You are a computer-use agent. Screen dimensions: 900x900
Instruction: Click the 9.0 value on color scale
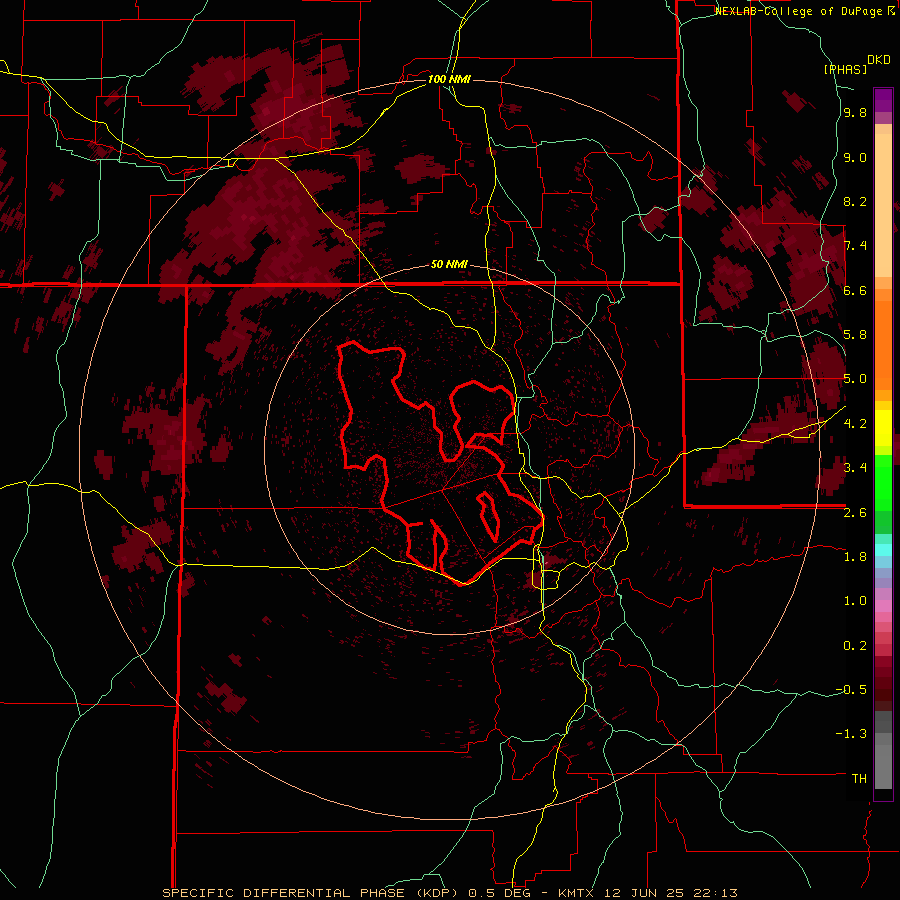coord(855,157)
